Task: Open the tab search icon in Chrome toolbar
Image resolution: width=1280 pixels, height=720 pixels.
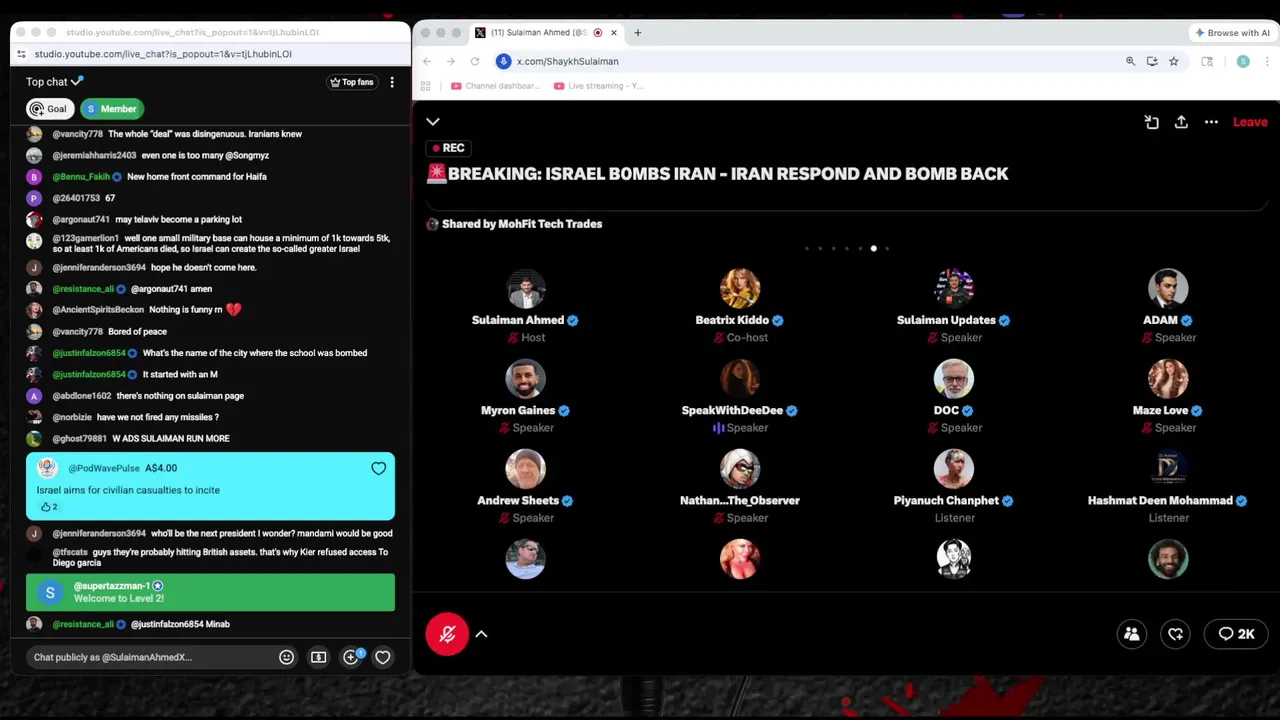Action: [x=1207, y=61]
